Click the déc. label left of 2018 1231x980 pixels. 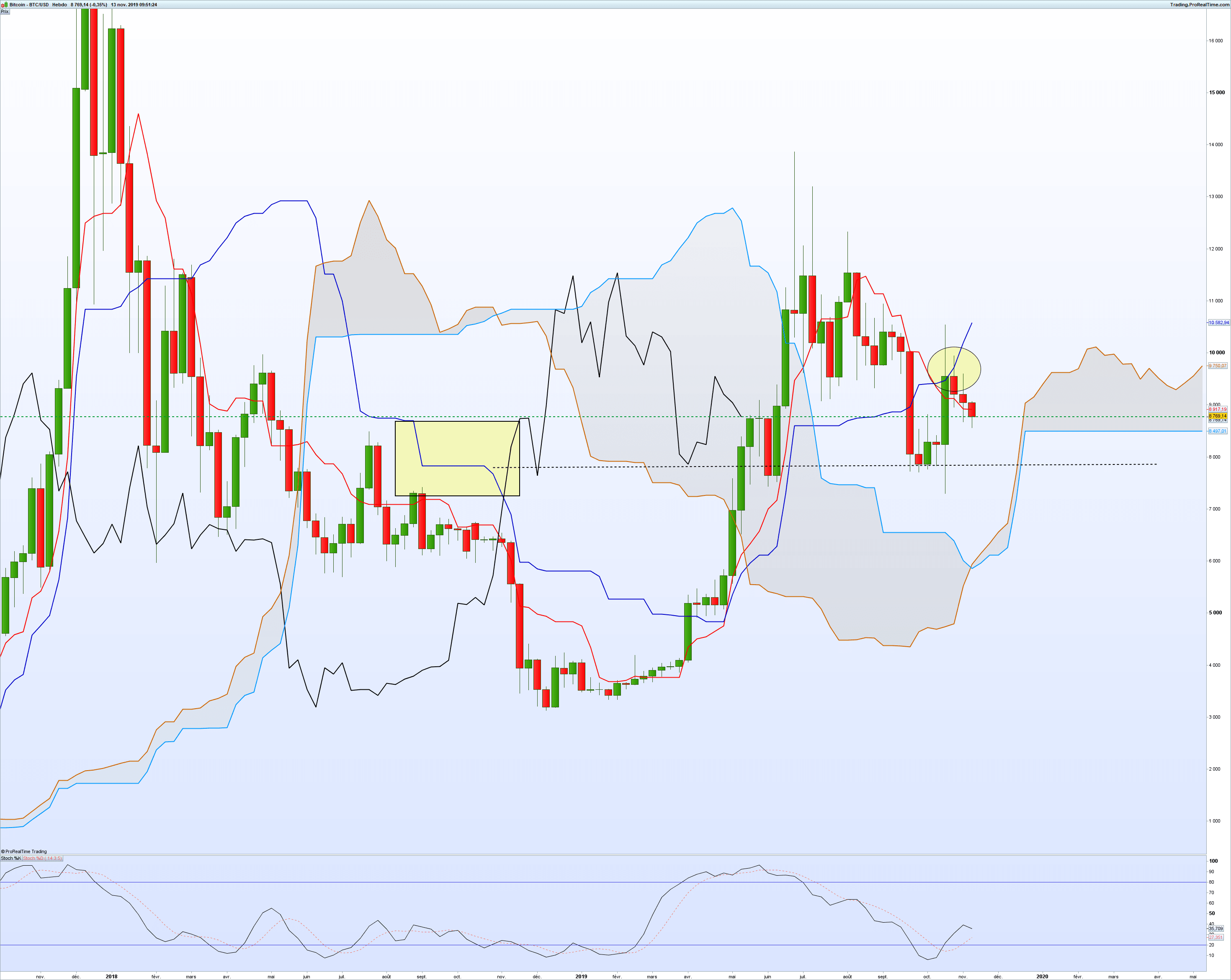click(x=76, y=977)
